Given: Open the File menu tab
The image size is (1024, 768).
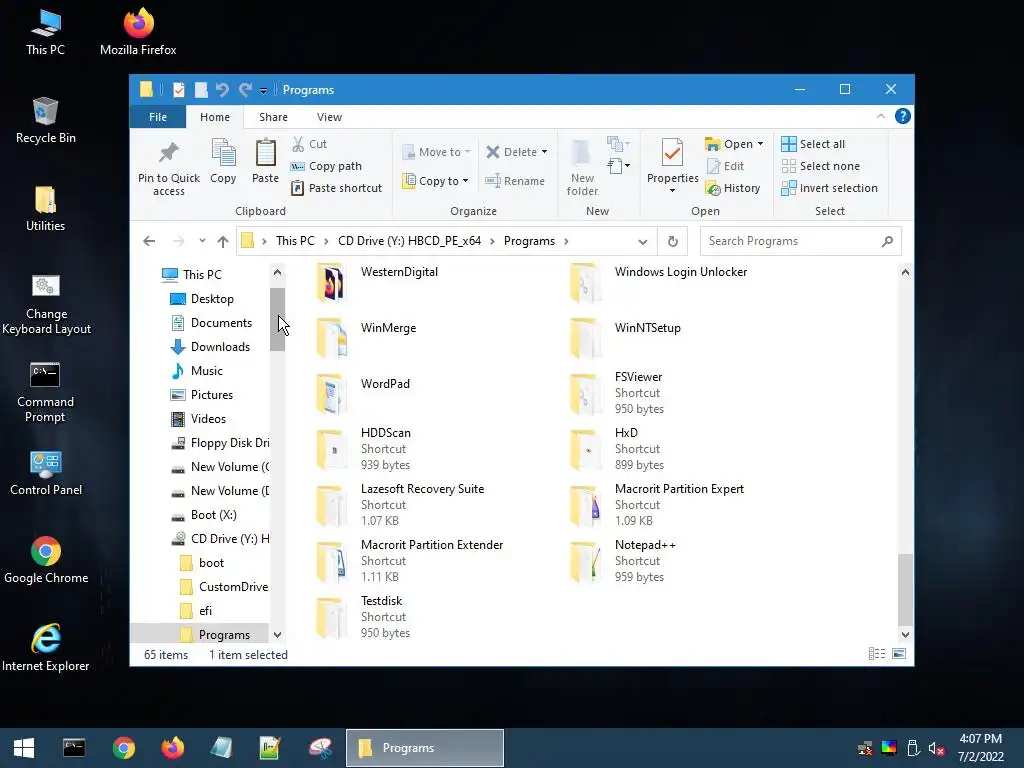Looking at the screenshot, I should [158, 117].
